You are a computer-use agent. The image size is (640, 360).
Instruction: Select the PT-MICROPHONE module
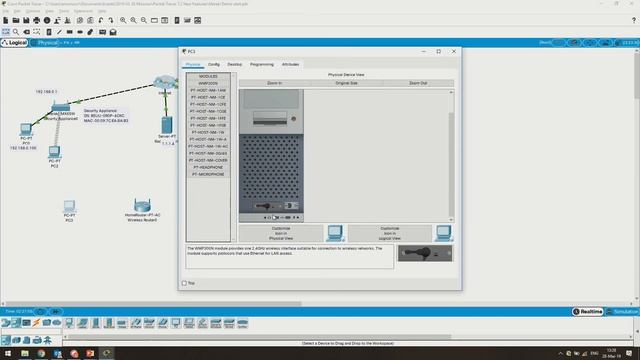[x=208, y=174]
